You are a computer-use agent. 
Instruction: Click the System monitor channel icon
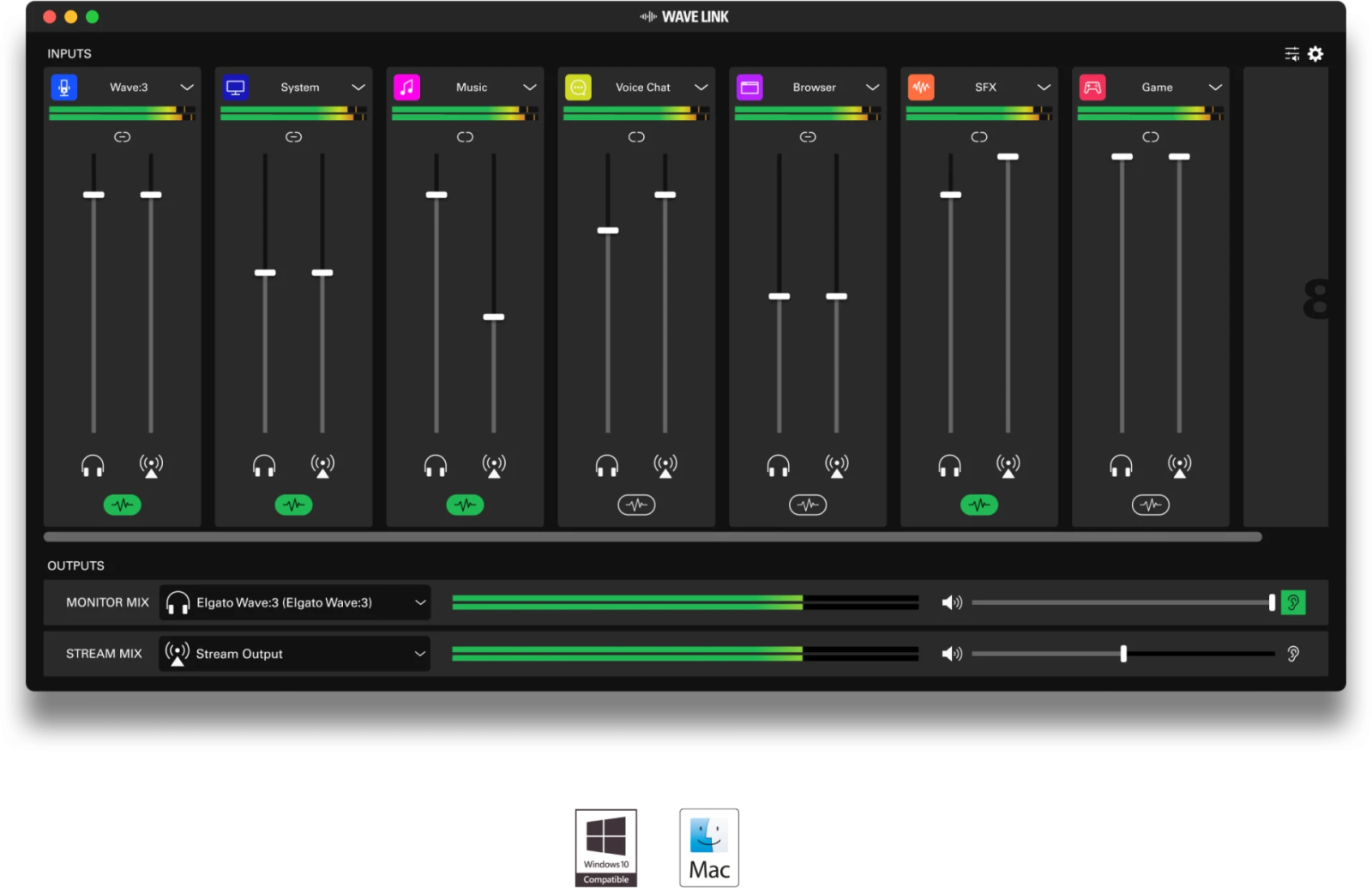(x=236, y=87)
